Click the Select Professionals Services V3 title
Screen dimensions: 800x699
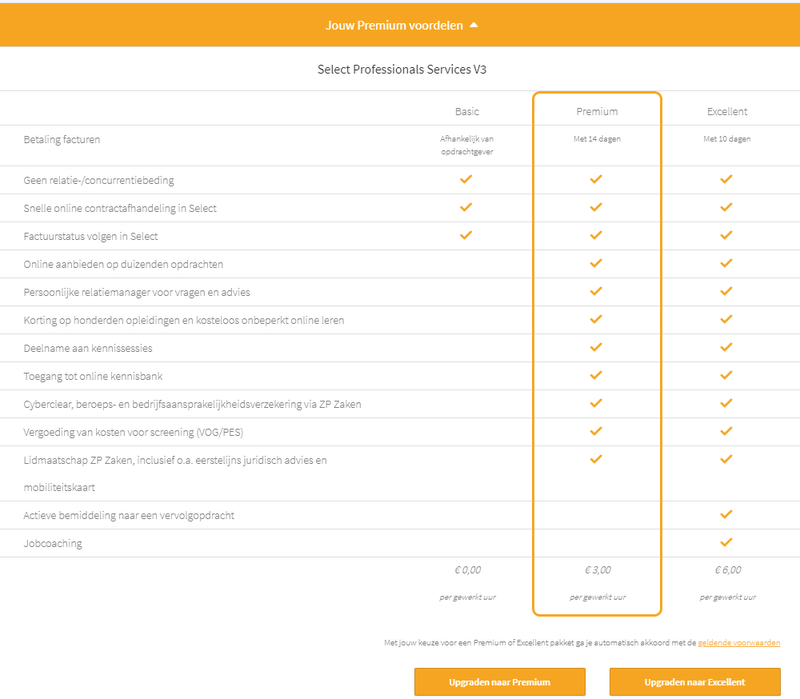401,70
